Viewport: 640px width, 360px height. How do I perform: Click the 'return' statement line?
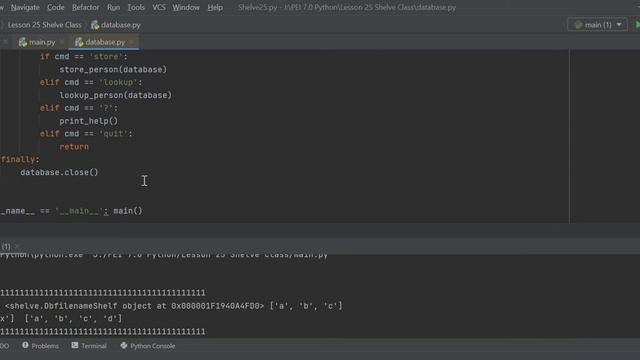[x=74, y=147]
